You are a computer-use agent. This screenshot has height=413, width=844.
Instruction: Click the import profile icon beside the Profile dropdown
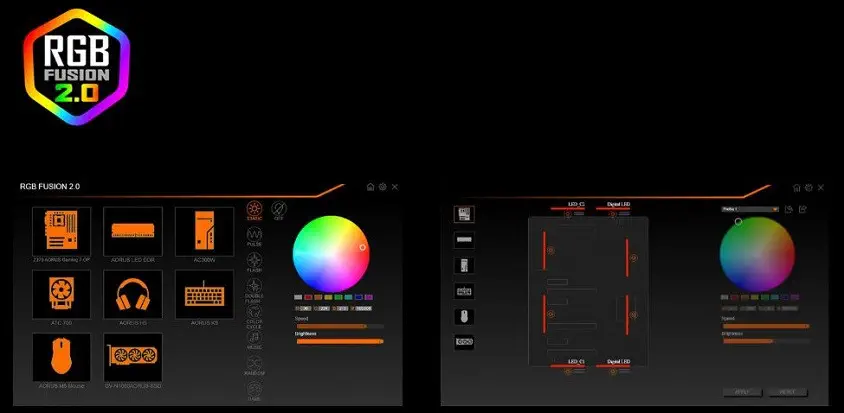pyautogui.click(x=789, y=209)
